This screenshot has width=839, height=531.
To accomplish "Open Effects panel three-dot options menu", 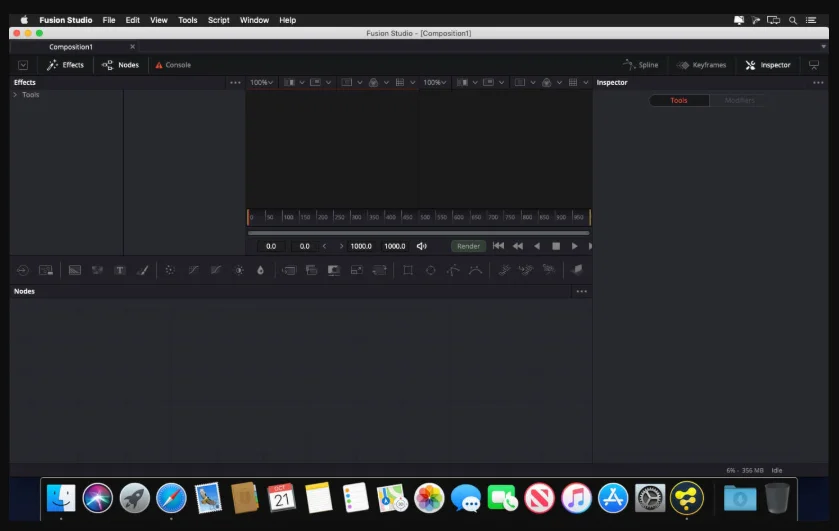I will 235,82.
